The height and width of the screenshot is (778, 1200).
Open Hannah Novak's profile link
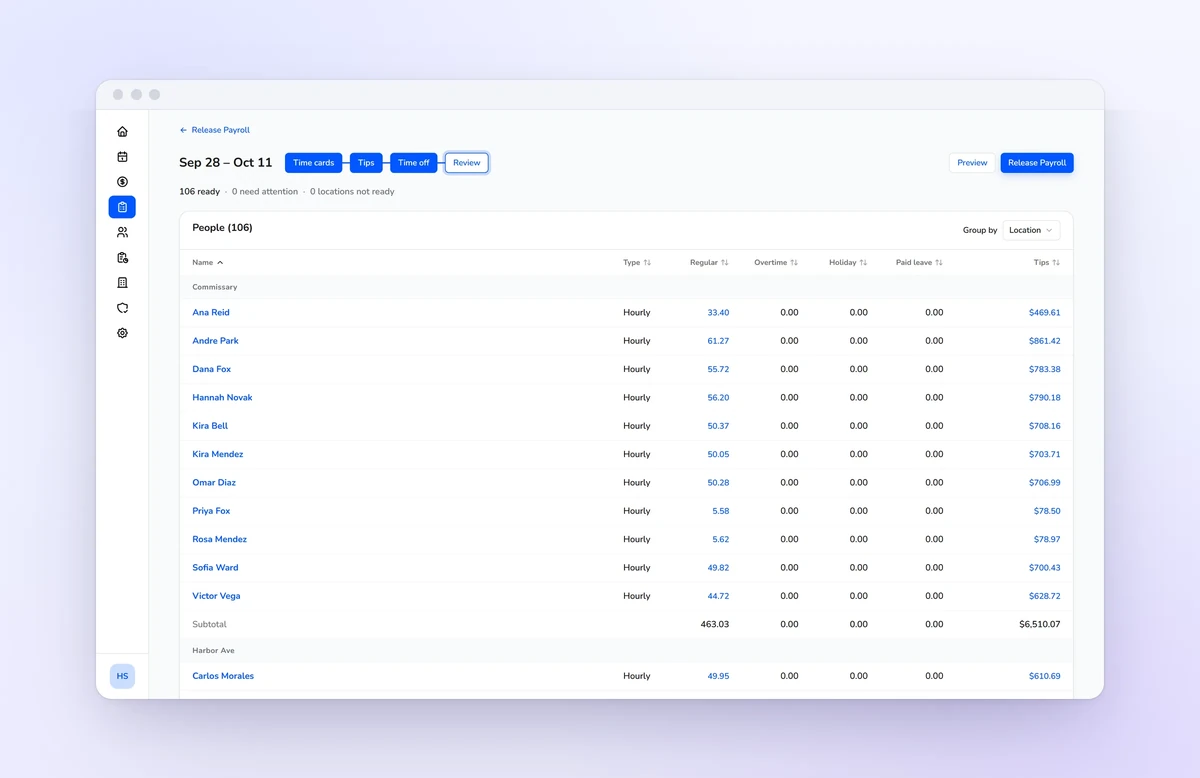(x=222, y=398)
